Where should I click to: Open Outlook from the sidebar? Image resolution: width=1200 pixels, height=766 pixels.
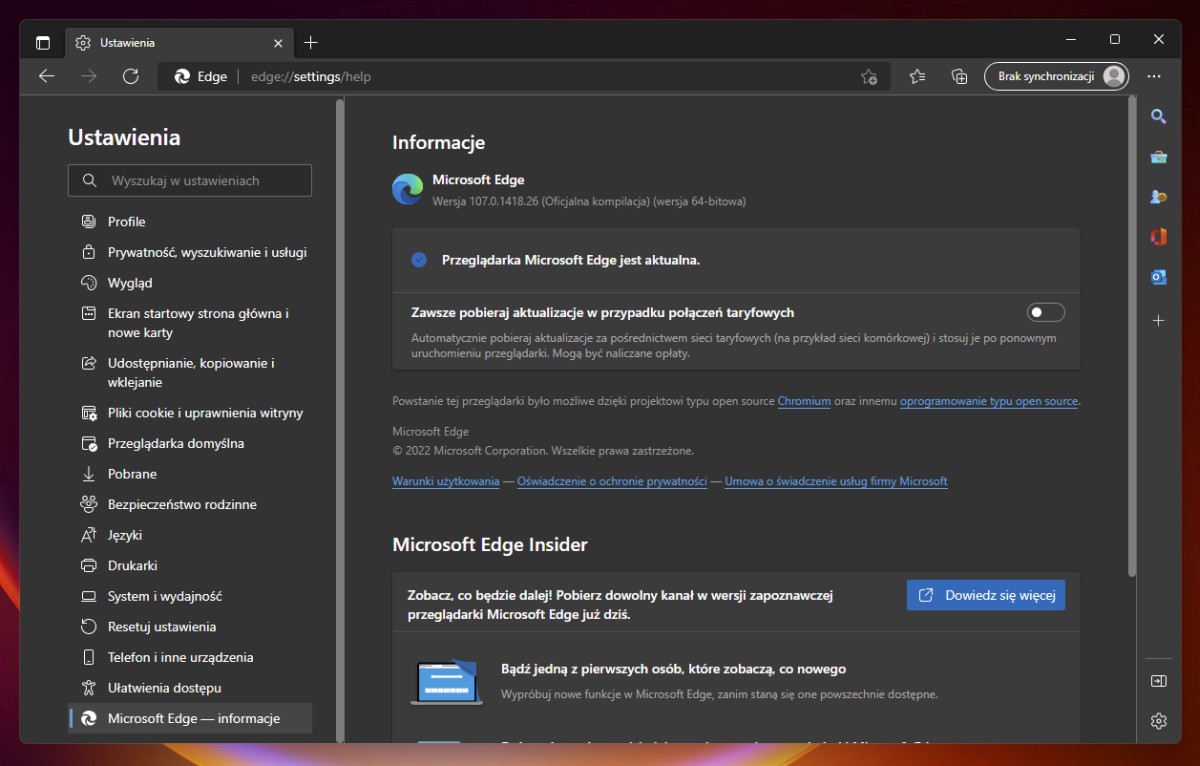1158,277
